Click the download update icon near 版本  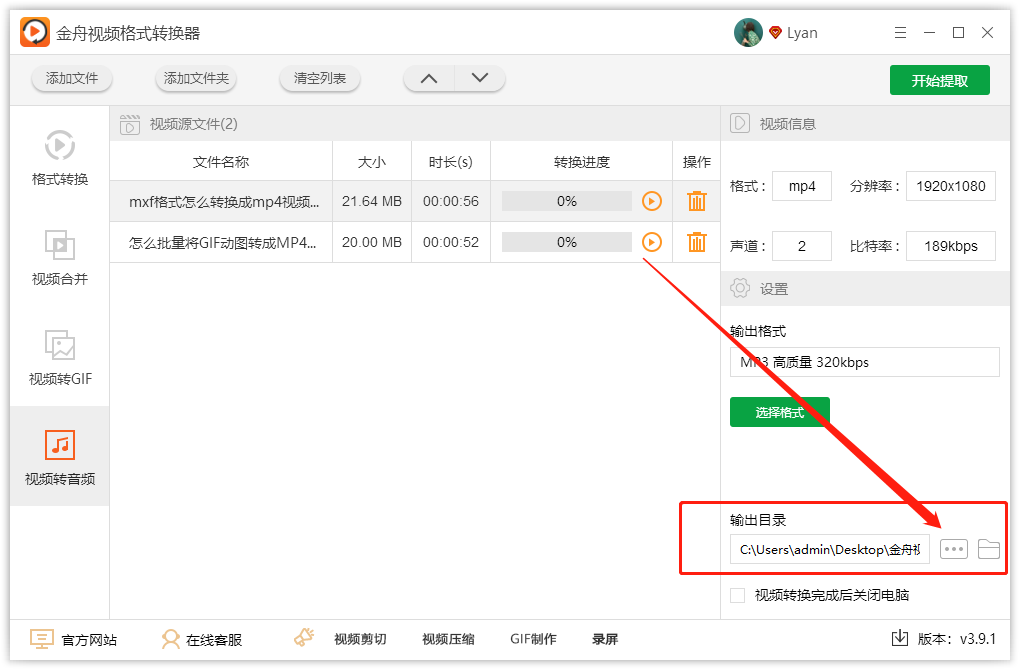tap(900, 638)
